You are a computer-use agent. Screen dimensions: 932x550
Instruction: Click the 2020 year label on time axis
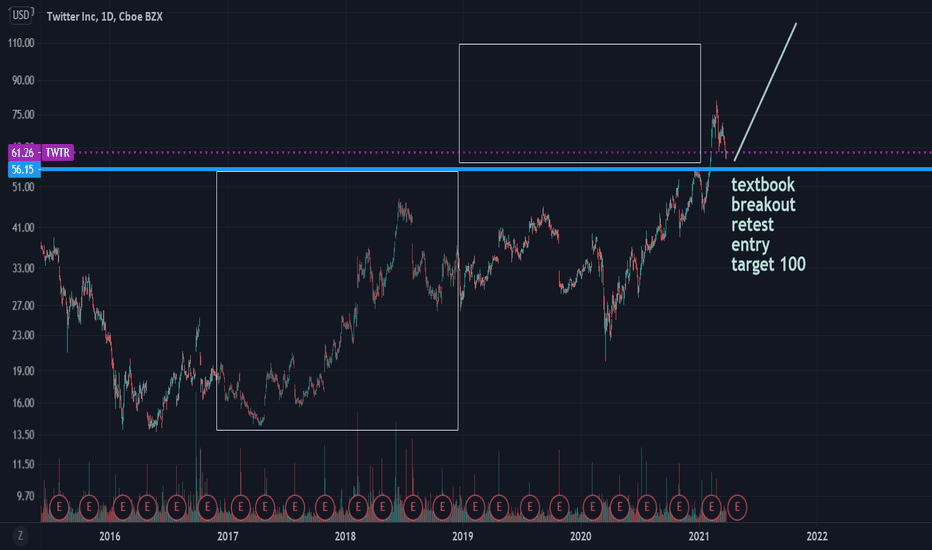pos(581,536)
